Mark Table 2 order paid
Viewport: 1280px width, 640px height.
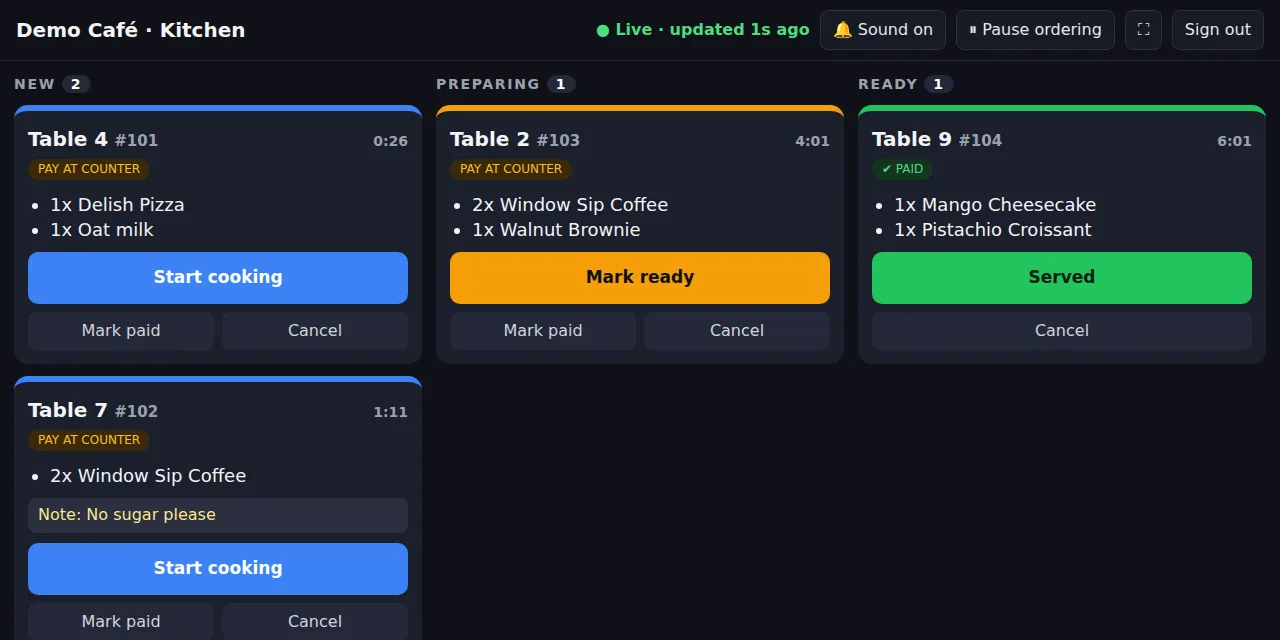[x=543, y=331]
